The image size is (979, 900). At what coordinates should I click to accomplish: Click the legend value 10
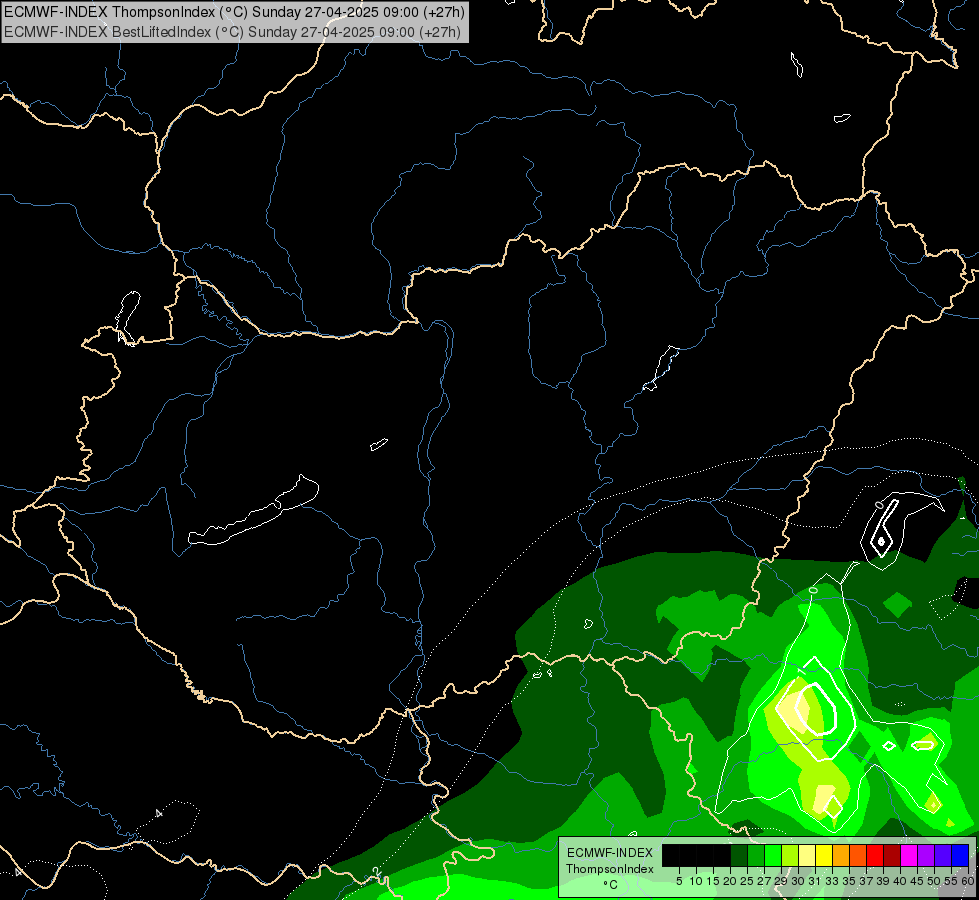click(696, 881)
